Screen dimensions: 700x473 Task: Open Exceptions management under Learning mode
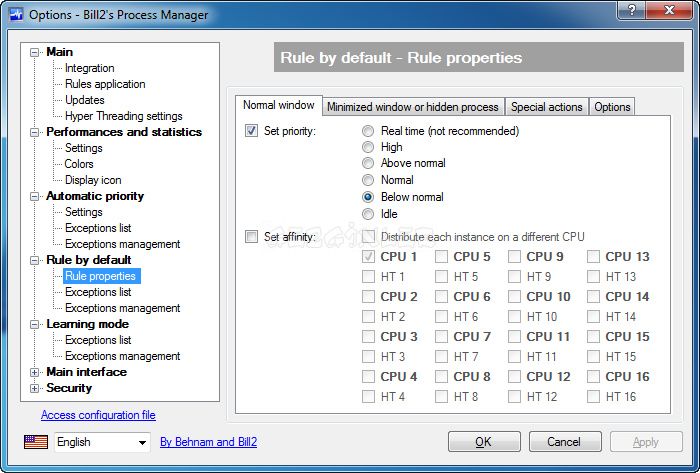[x=122, y=356]
